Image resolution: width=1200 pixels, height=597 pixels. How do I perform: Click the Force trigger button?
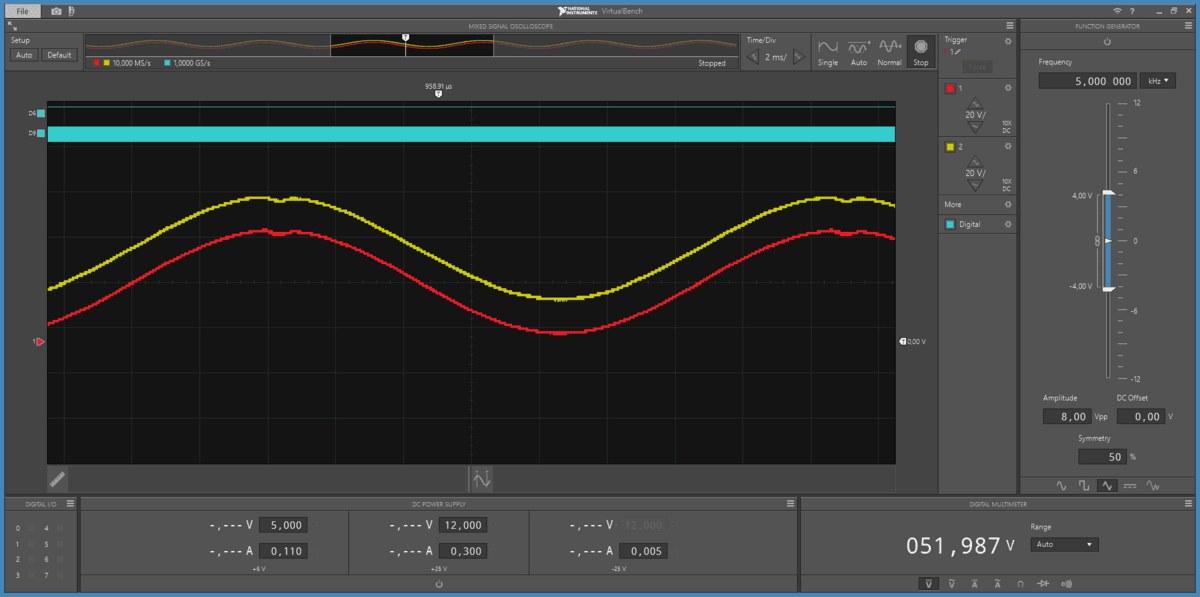click(x=978, y=66)
